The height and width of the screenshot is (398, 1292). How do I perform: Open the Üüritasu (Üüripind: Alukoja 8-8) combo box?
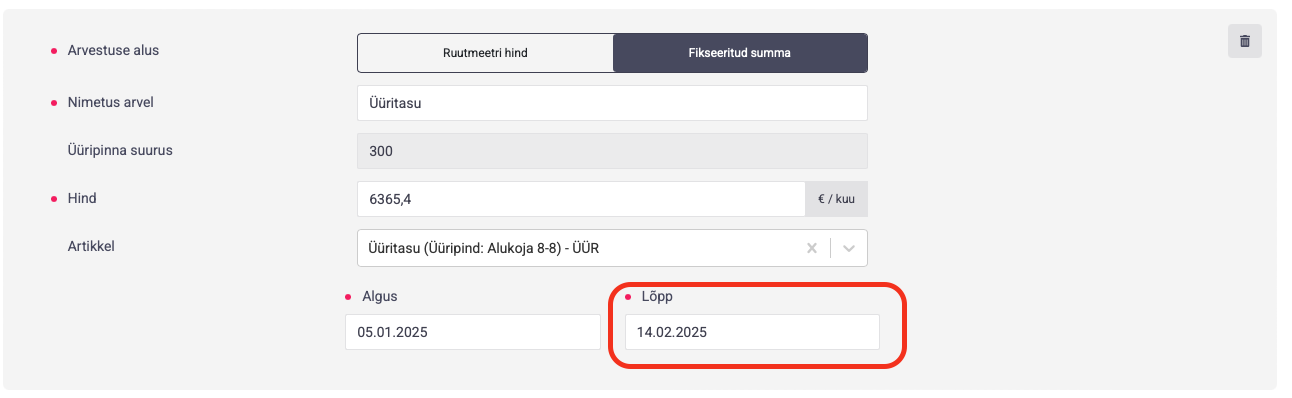coord(612,248)
